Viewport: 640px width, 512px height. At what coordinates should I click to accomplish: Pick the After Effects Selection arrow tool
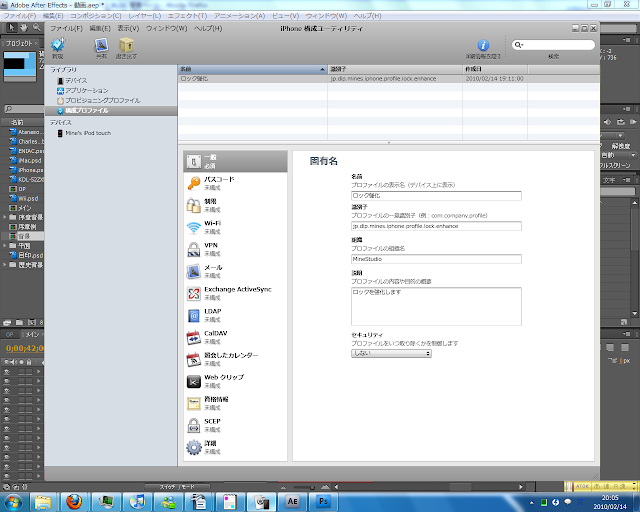[11, 27]
